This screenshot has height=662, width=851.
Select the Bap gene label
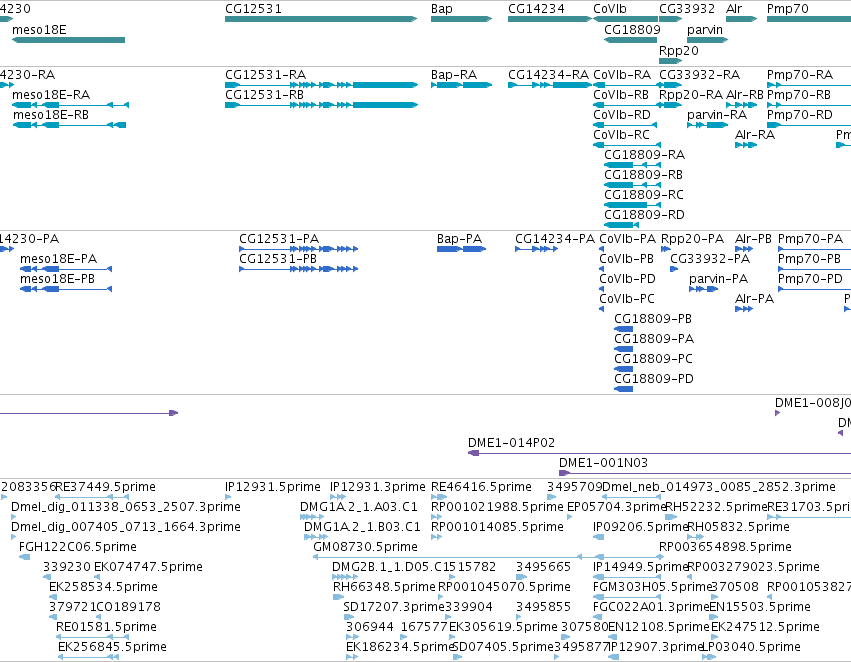442,9
